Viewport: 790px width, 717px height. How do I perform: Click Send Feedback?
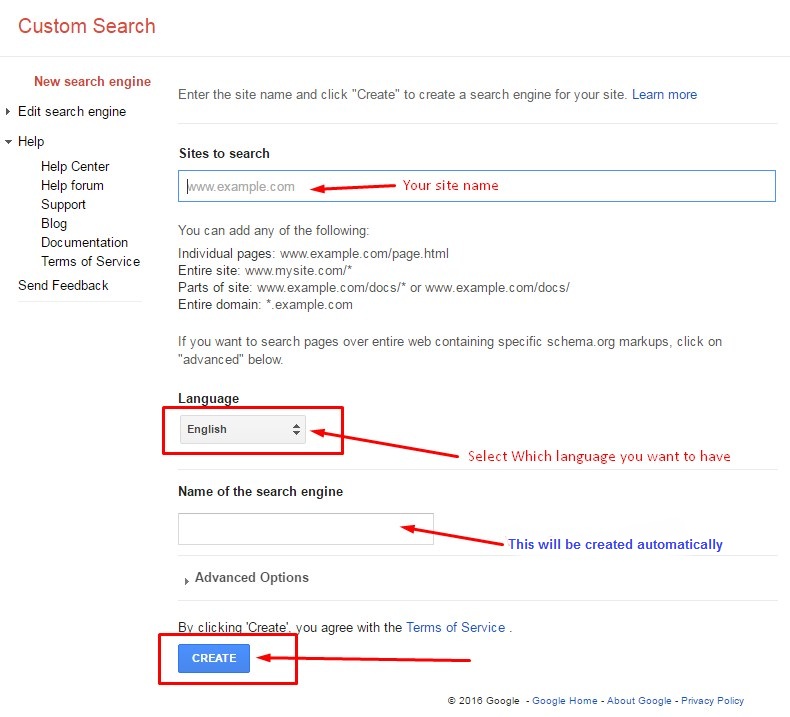click(x=63, y=285)
